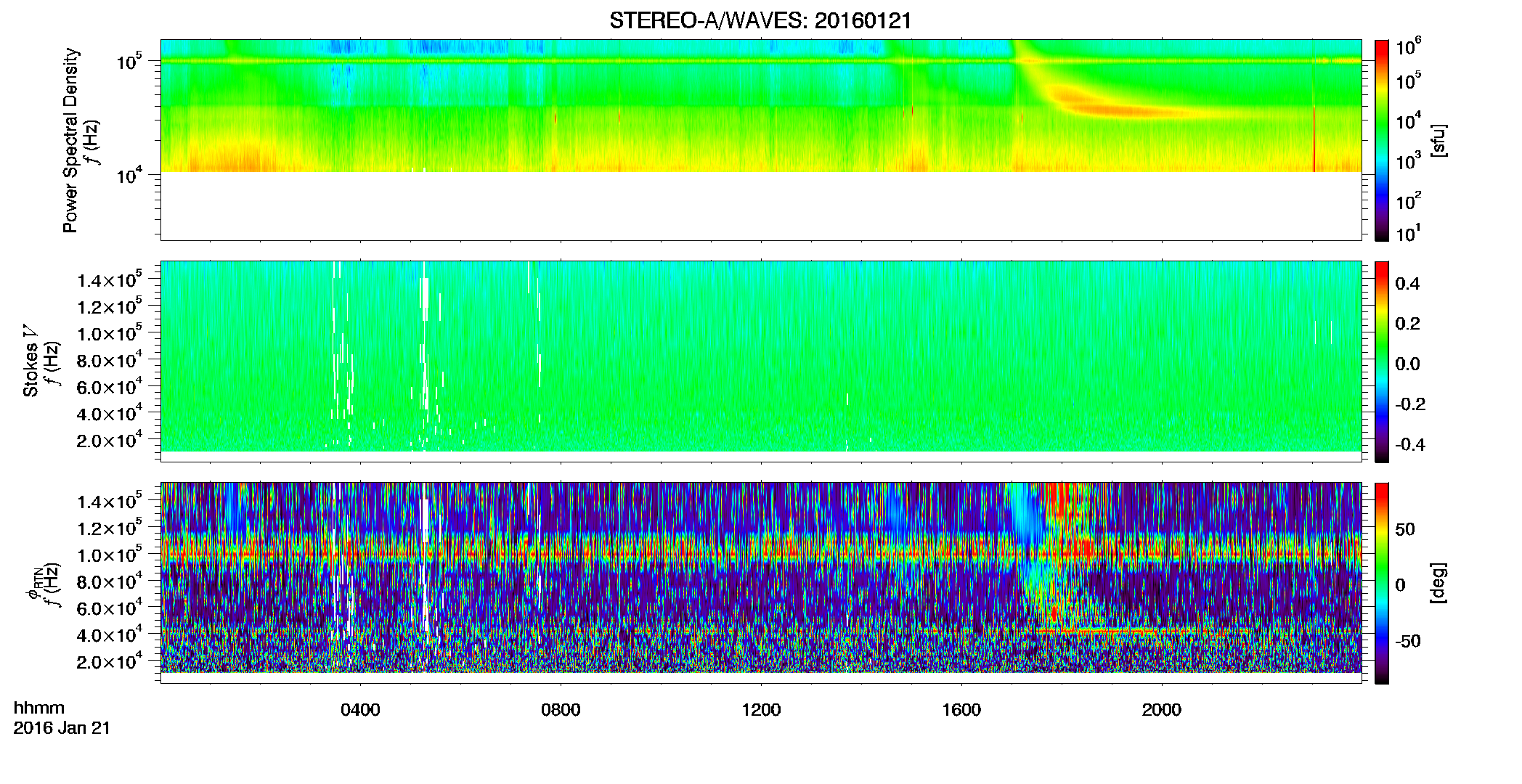Open the power spectral density color bar
This screenshot has width=1522, height=784.
(x=1382, y=140)
